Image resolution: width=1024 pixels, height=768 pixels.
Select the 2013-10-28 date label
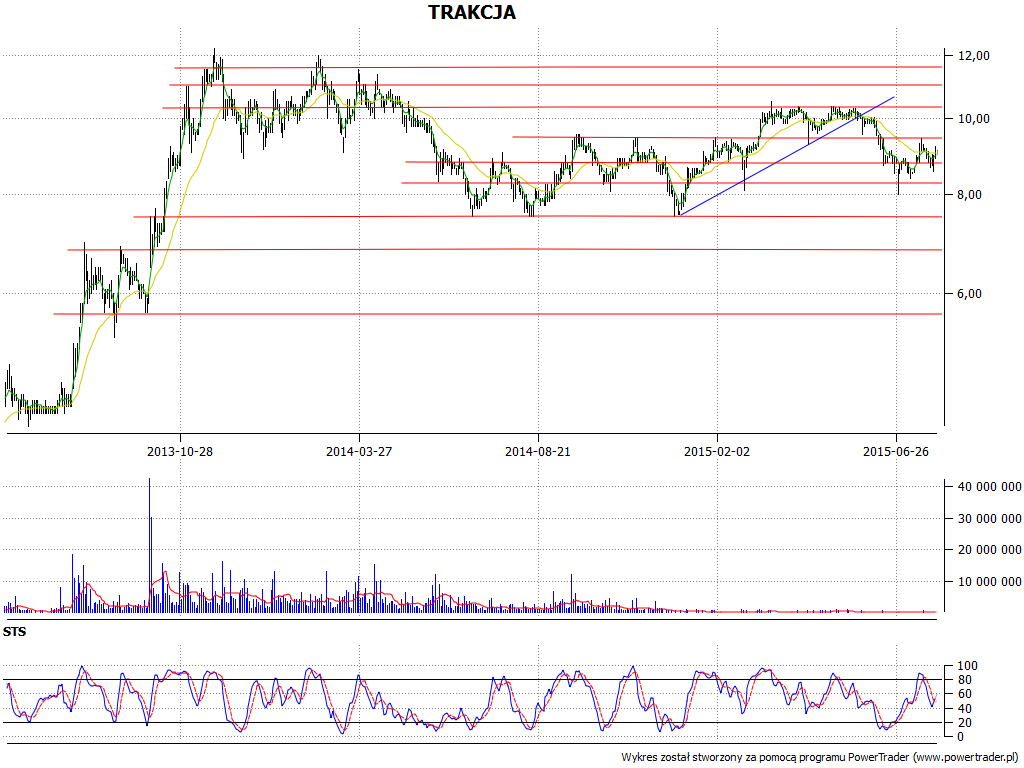[x=180, y=451]
